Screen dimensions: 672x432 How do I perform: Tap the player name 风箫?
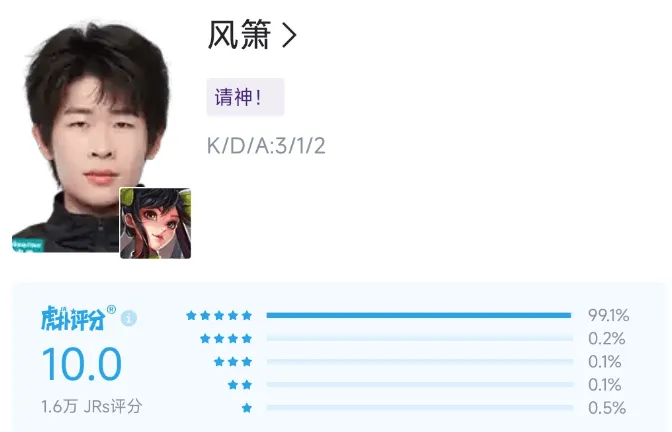[240, 35]
